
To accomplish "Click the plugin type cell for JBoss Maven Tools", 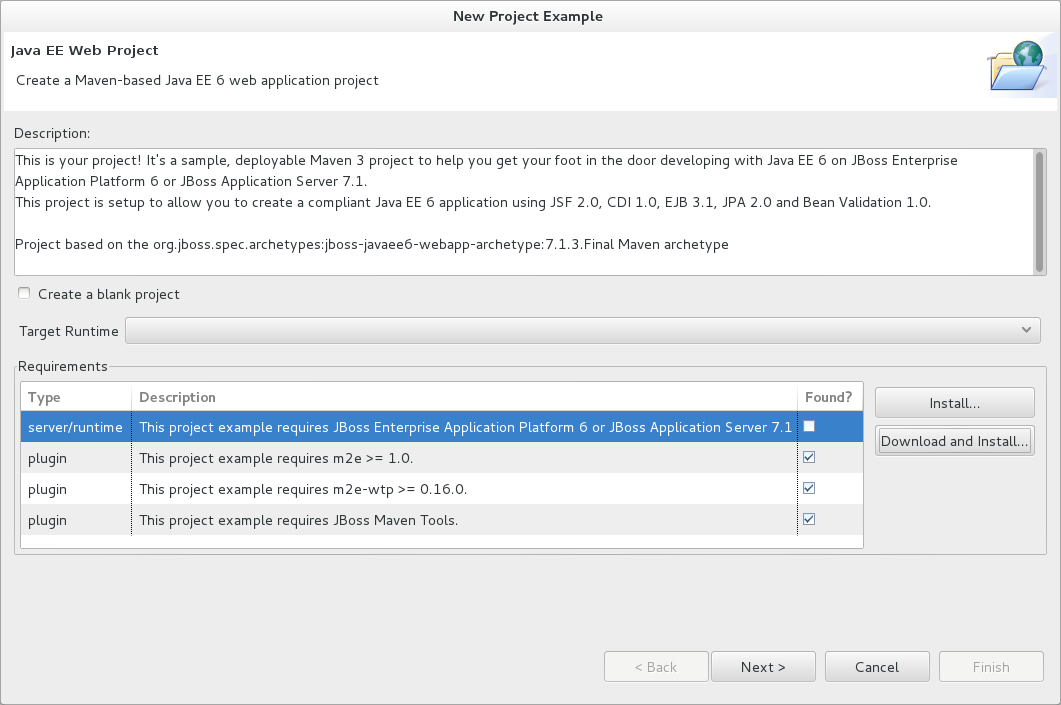I will pyautogui.click(x=47, y=520).
